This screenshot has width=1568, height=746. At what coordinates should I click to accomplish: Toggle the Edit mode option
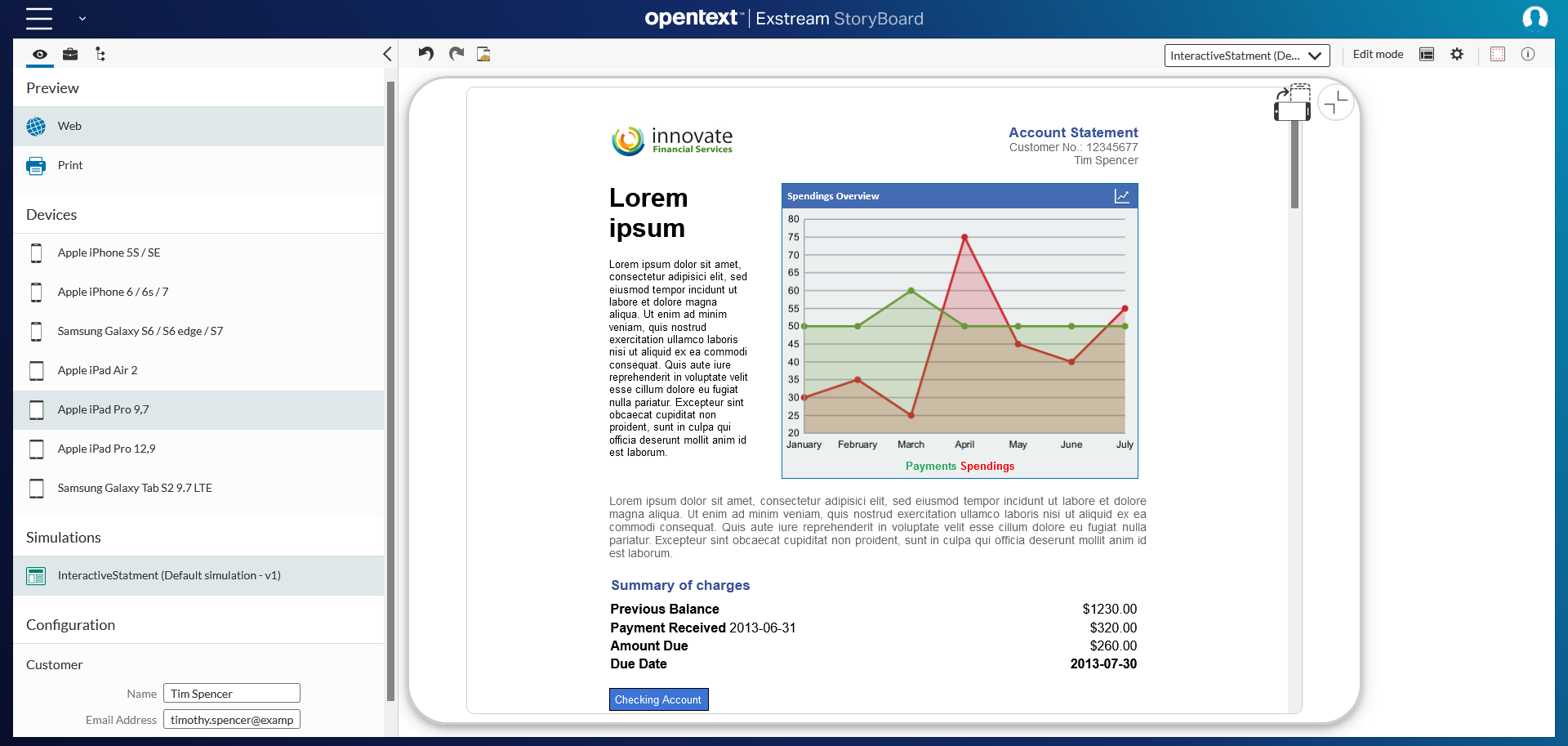tap(1378, 55)
